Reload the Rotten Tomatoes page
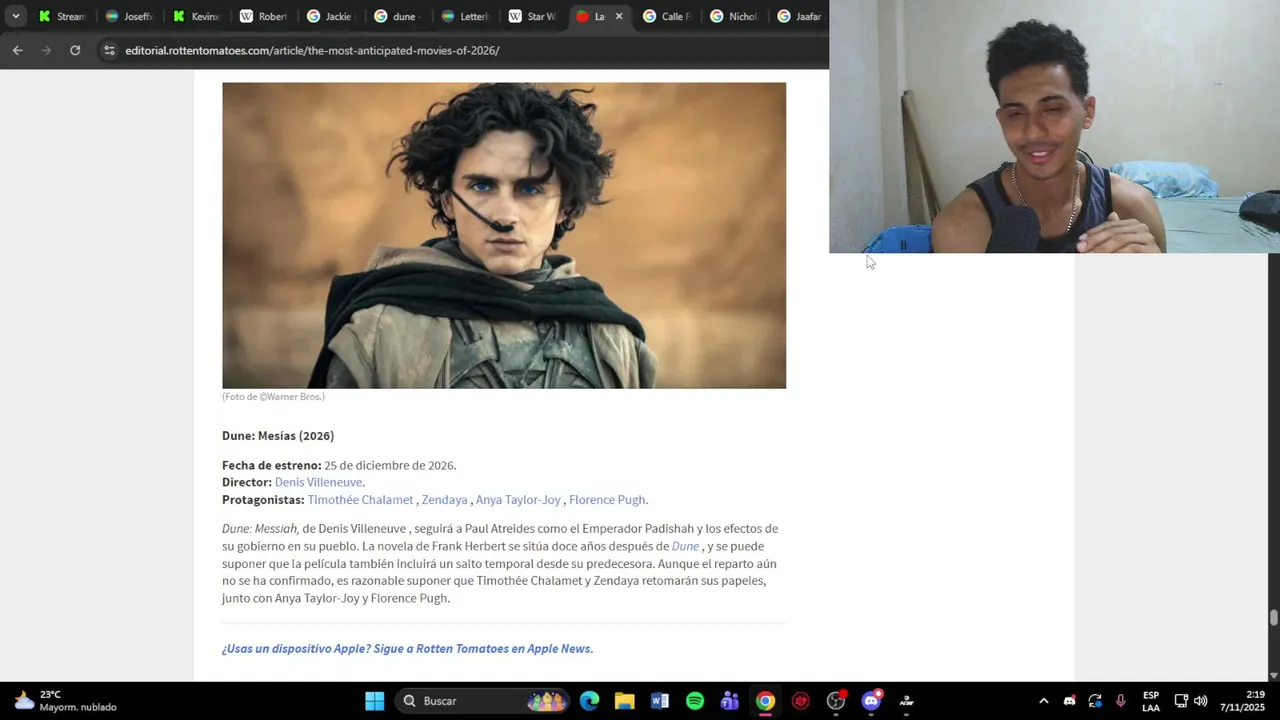This screenshot has height=720, width=1280. 75,50
